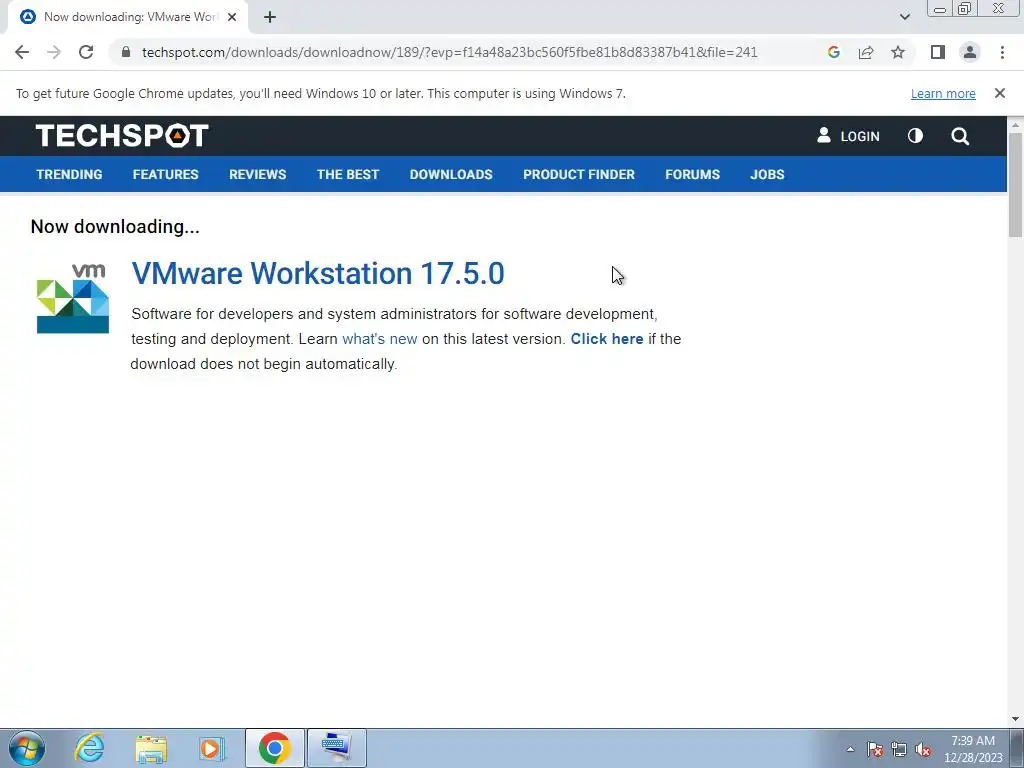The width and height of the screenshot is (1024, 768).
Task: Open the REVIEWS menu
Action: (x=257, y=174)
